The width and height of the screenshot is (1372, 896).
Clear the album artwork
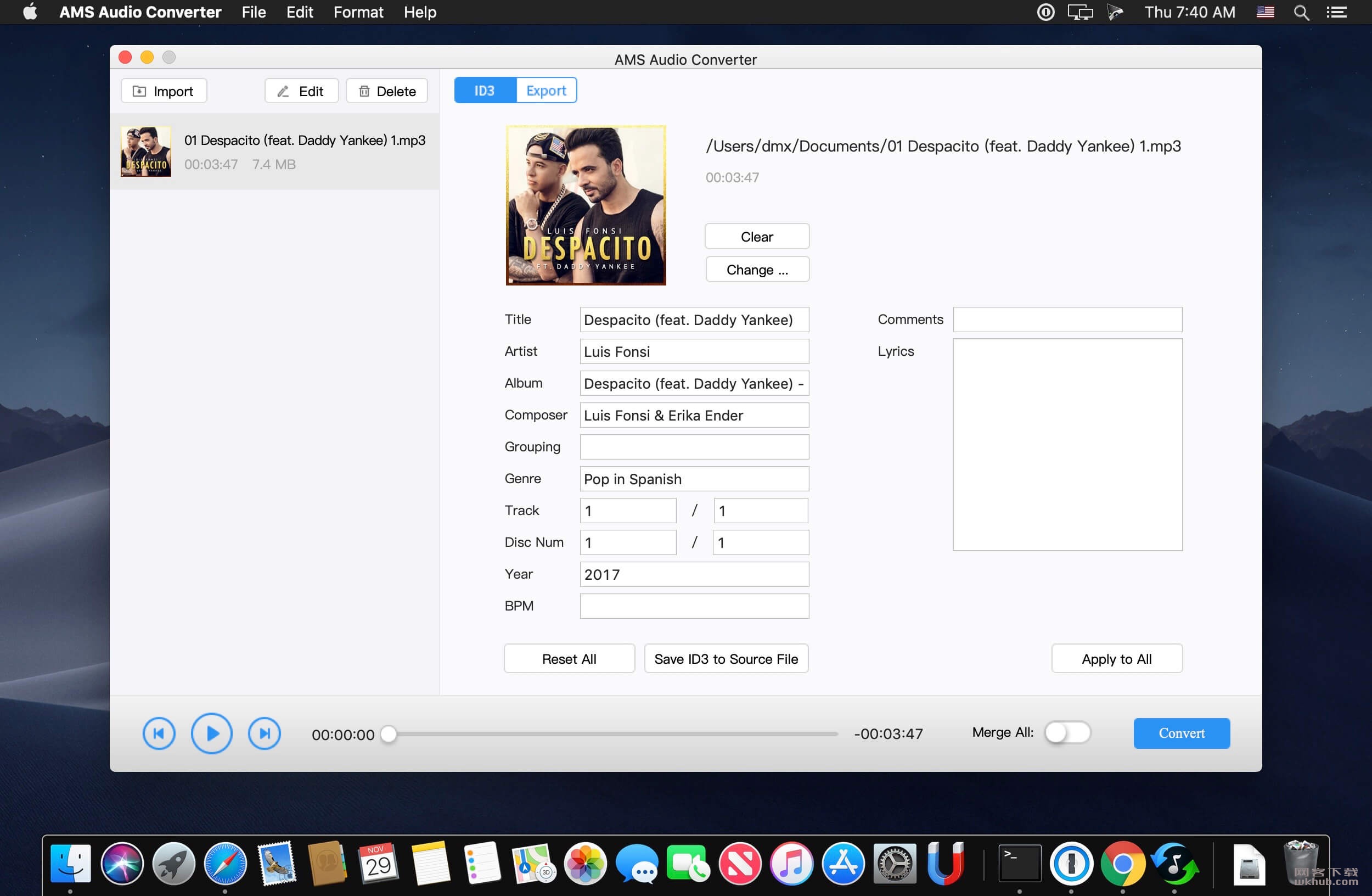(x=757, y=237)
